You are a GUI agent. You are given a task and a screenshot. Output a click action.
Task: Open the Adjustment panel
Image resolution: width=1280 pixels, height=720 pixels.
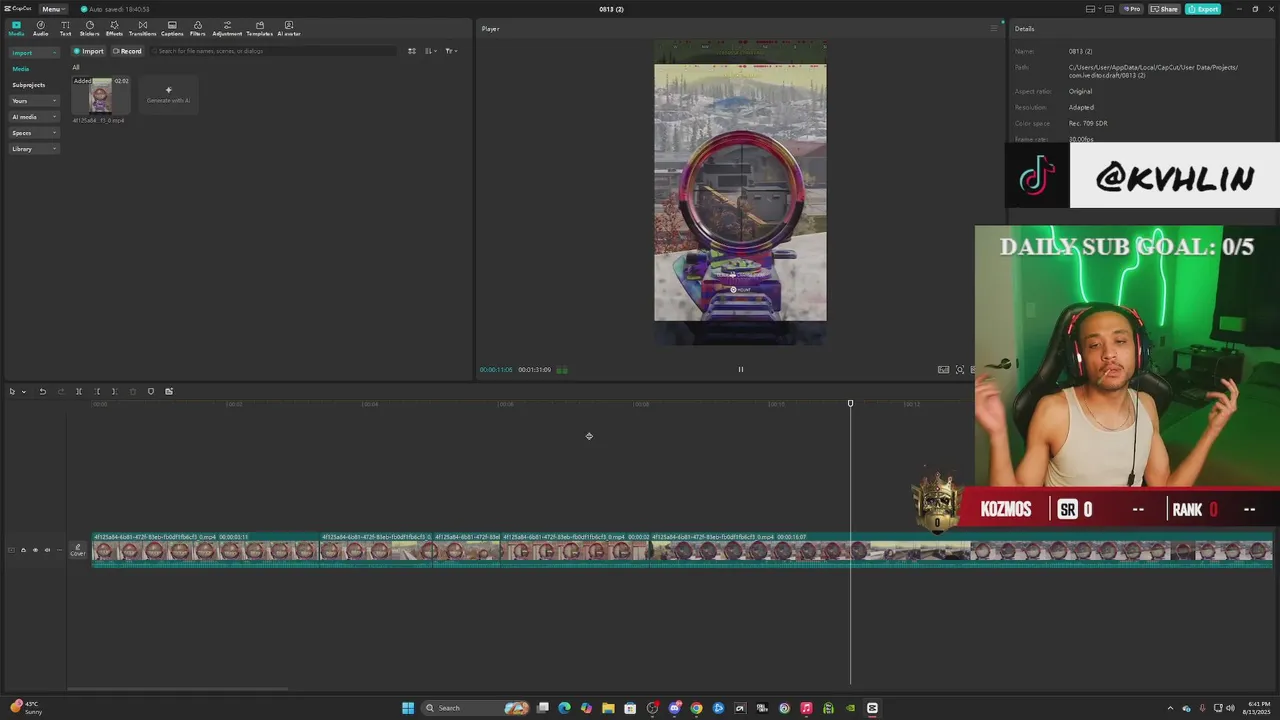[227, 28]
